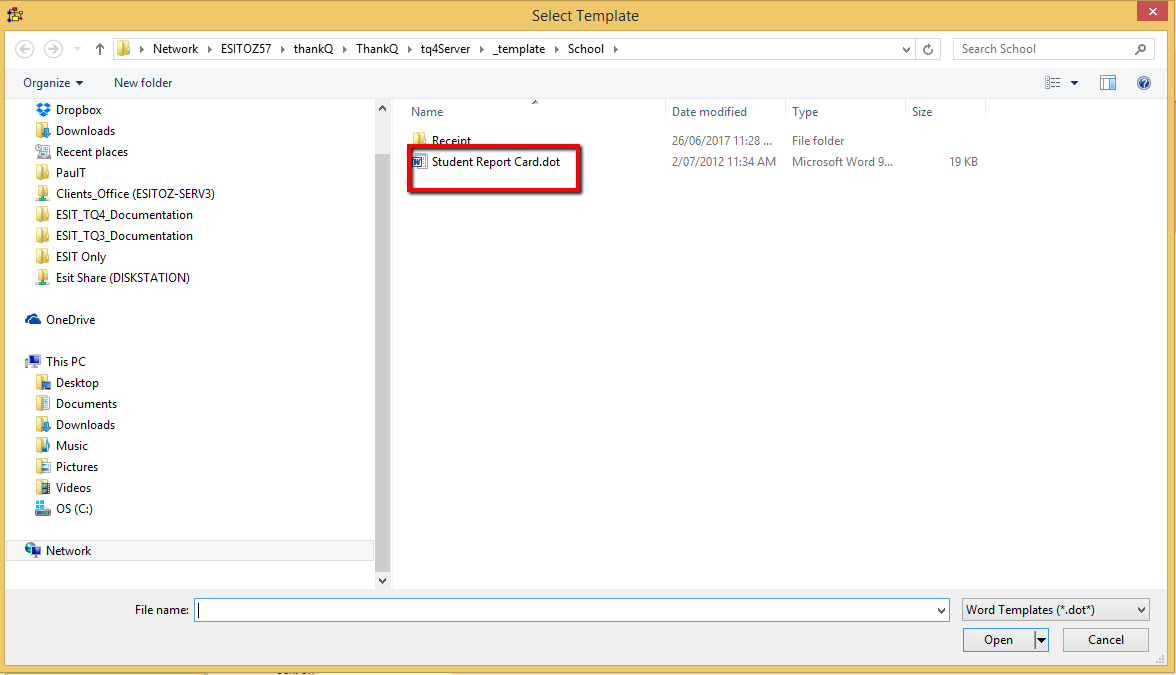Sort by Date modified column header
The height and width of the screenshot is (675, 1176).
[x=709, y=112]
